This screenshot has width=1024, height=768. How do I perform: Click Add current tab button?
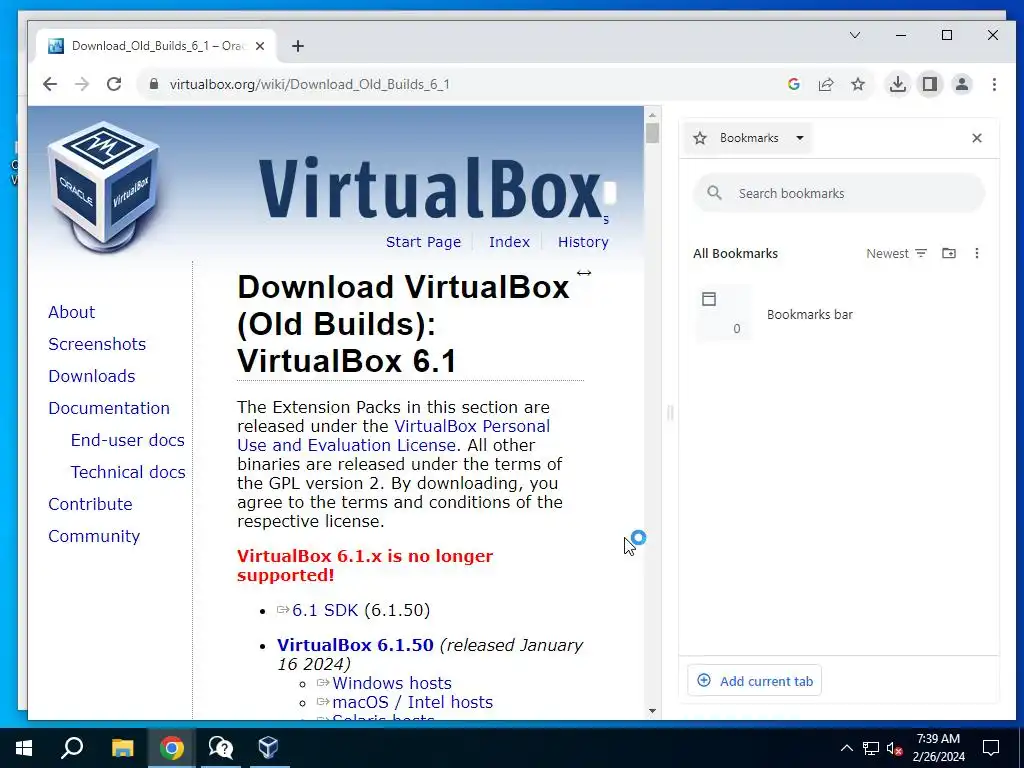point(754,681)
